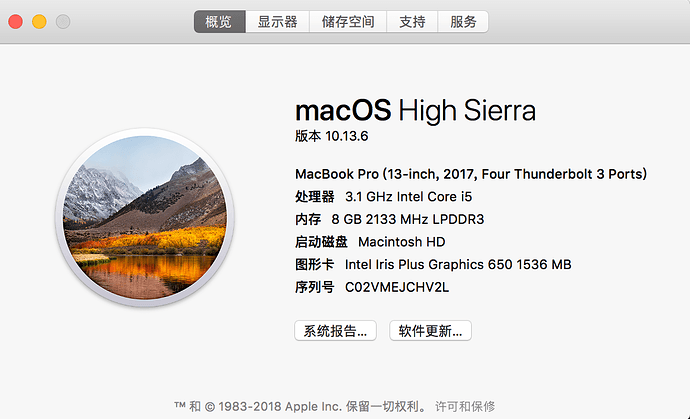This screenshot has height=419, width=690.
Task: Select the 支持 tab
Action: (x=412, y=21)
